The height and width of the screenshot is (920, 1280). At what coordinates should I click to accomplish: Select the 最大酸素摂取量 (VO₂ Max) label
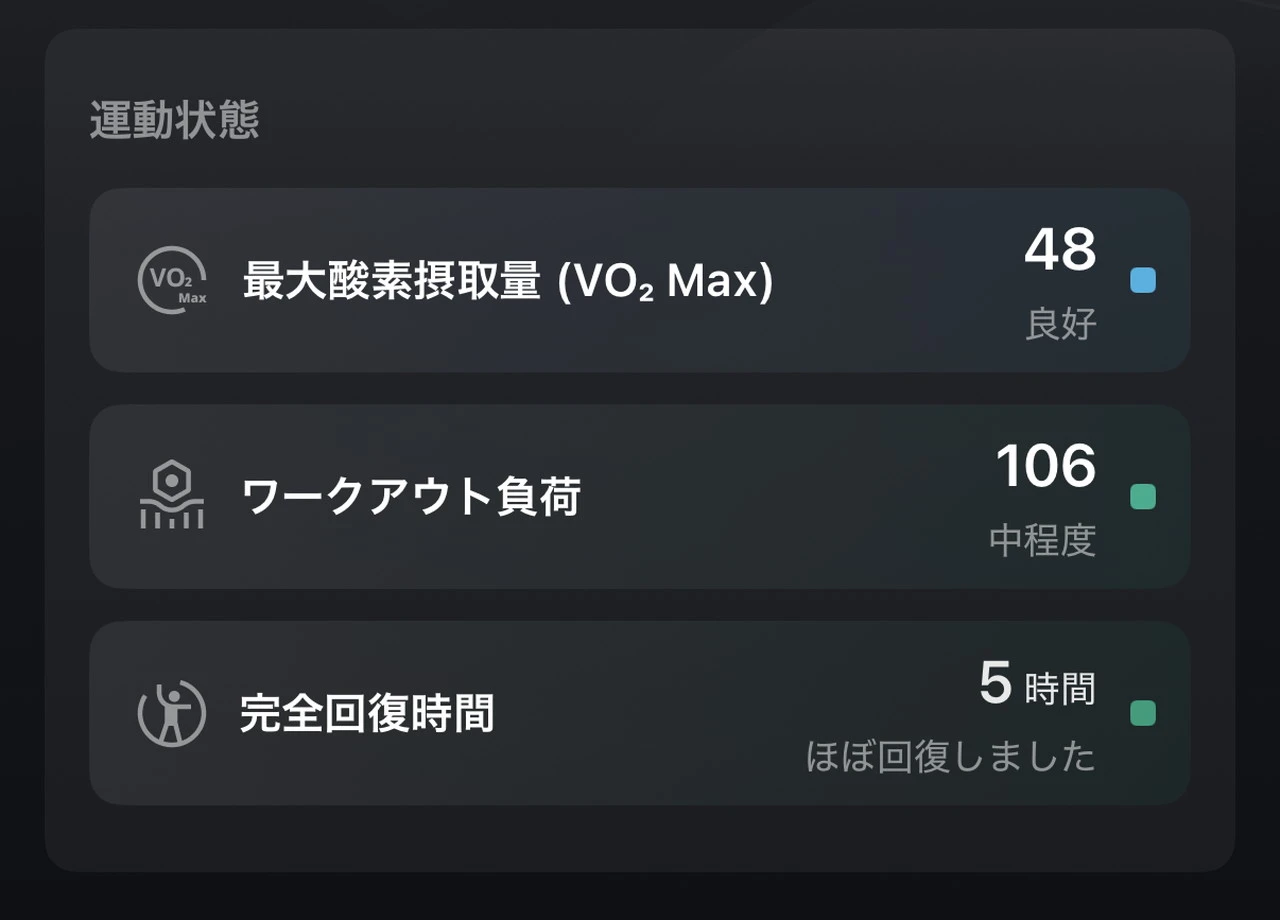pos(508,283)
